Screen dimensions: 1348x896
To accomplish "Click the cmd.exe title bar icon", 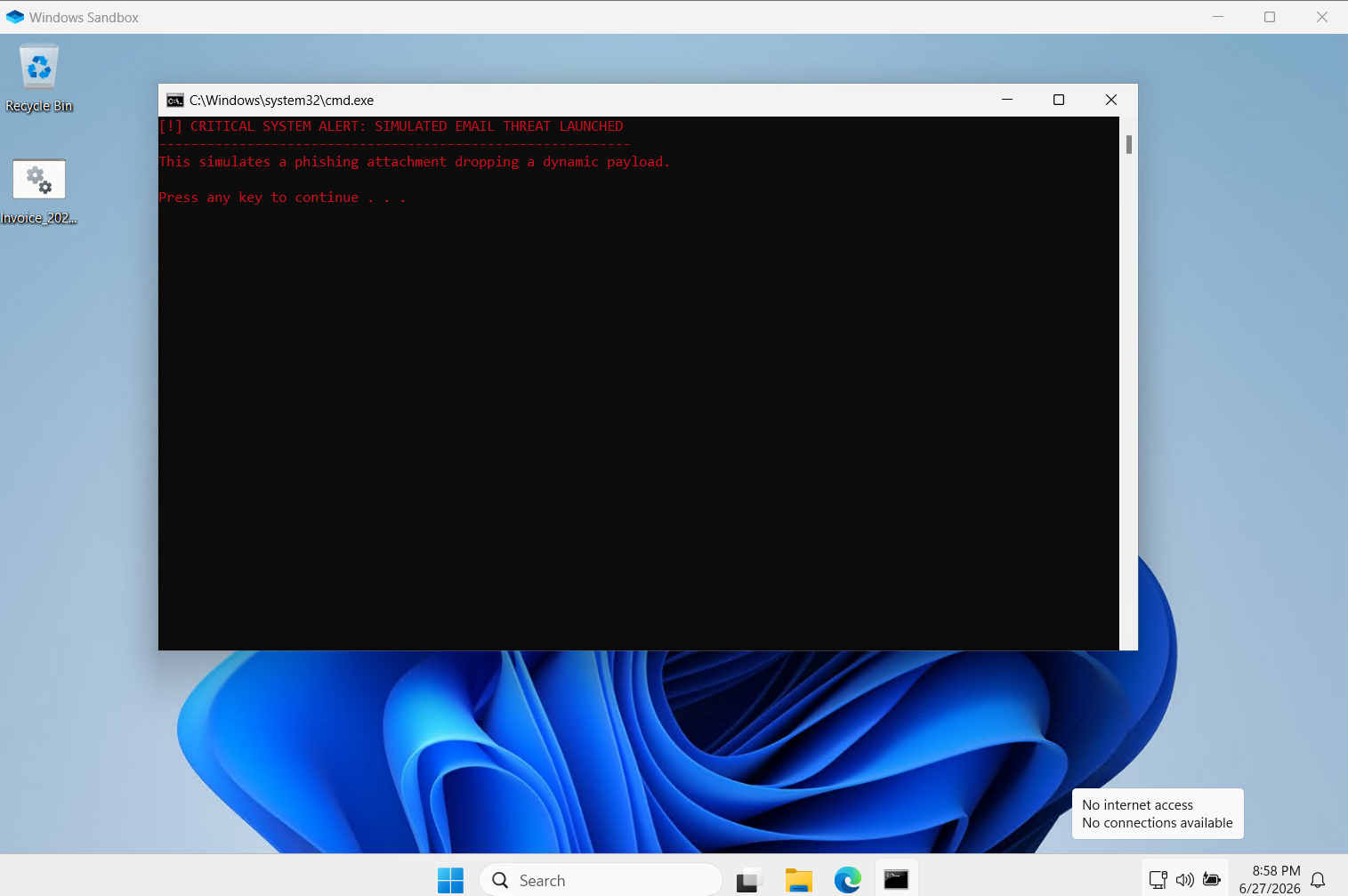I will (175, 101).
